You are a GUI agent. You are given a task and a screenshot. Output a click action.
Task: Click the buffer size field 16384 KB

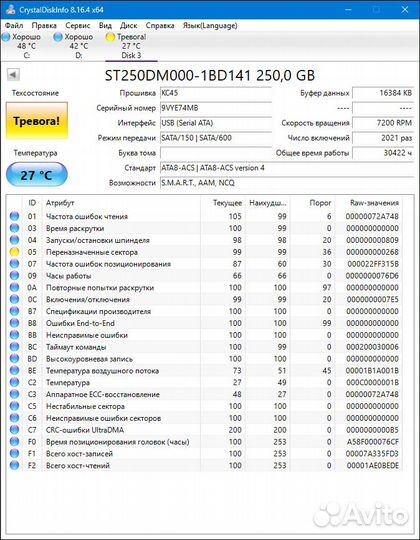(383, 93)
